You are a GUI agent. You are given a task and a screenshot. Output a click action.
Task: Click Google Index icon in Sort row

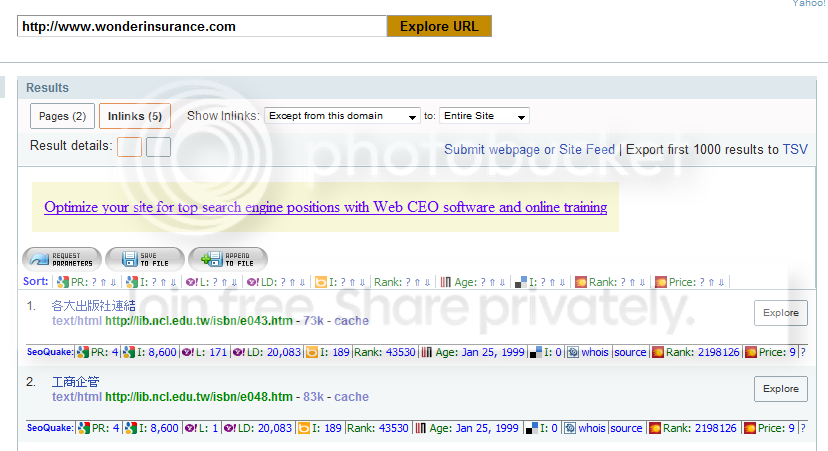[131, 283]
